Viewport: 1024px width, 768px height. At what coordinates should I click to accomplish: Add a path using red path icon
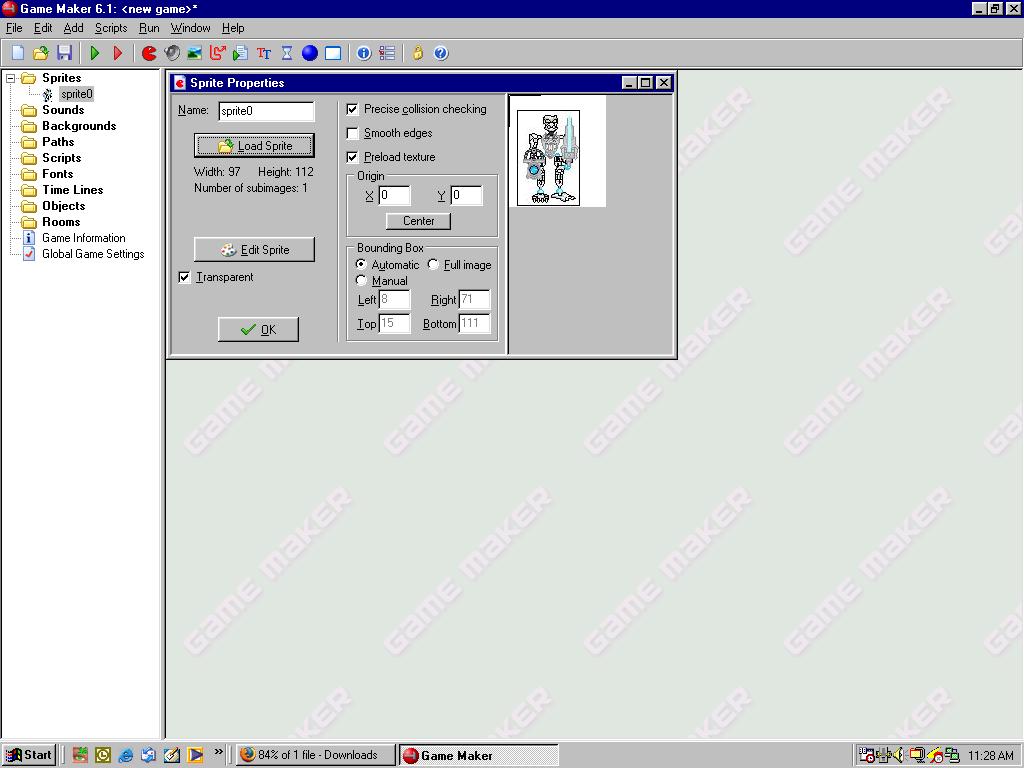(x=217, y=54)
